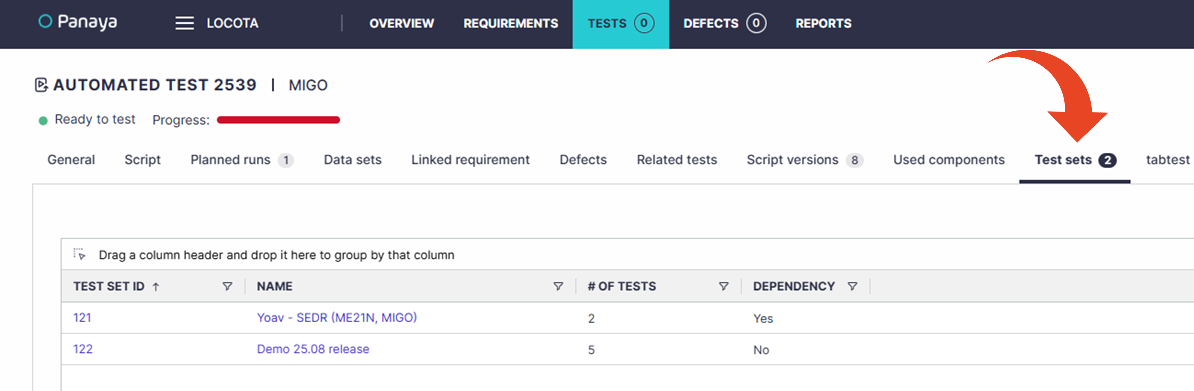Sort by the TEST SET ID column header

point(109,287)
